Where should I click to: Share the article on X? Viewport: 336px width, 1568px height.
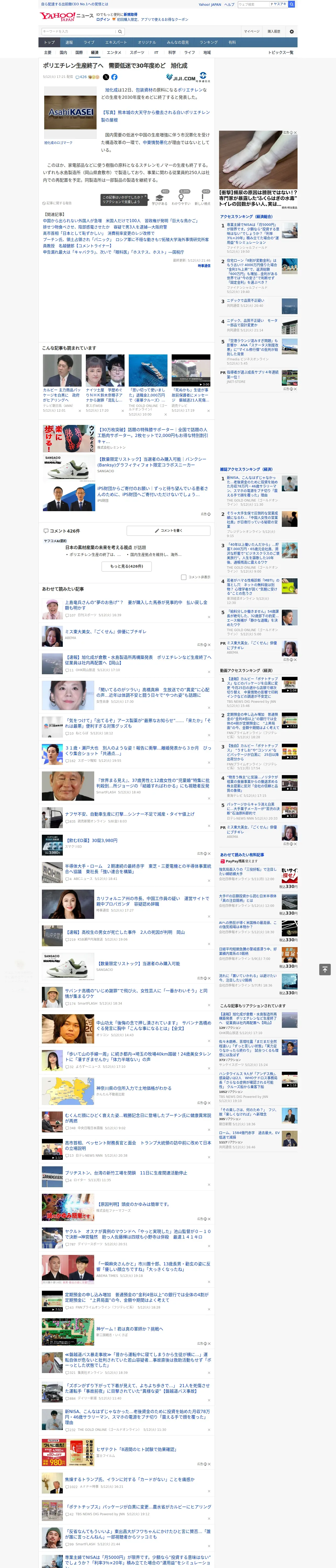point(106,77)
